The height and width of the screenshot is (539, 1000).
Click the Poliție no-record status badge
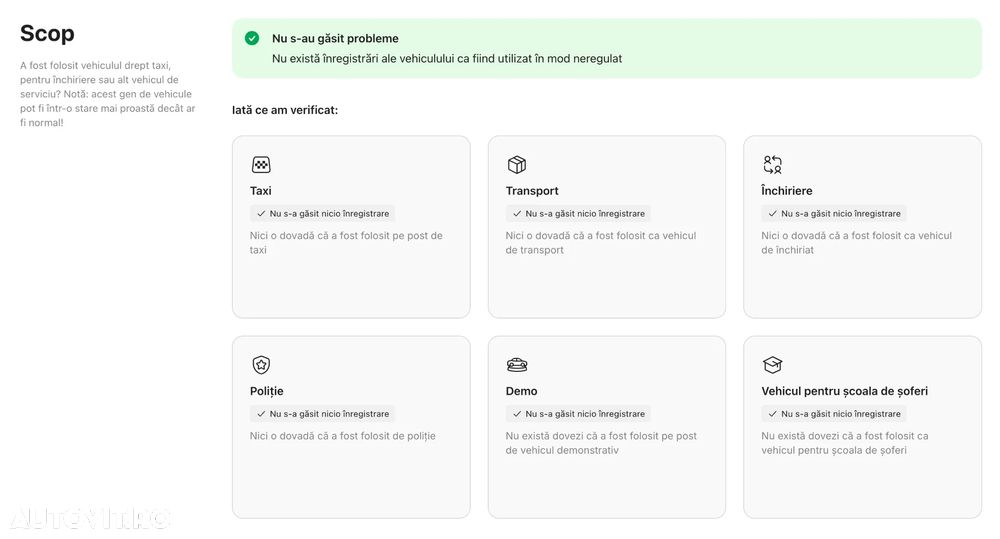point(322,413)
